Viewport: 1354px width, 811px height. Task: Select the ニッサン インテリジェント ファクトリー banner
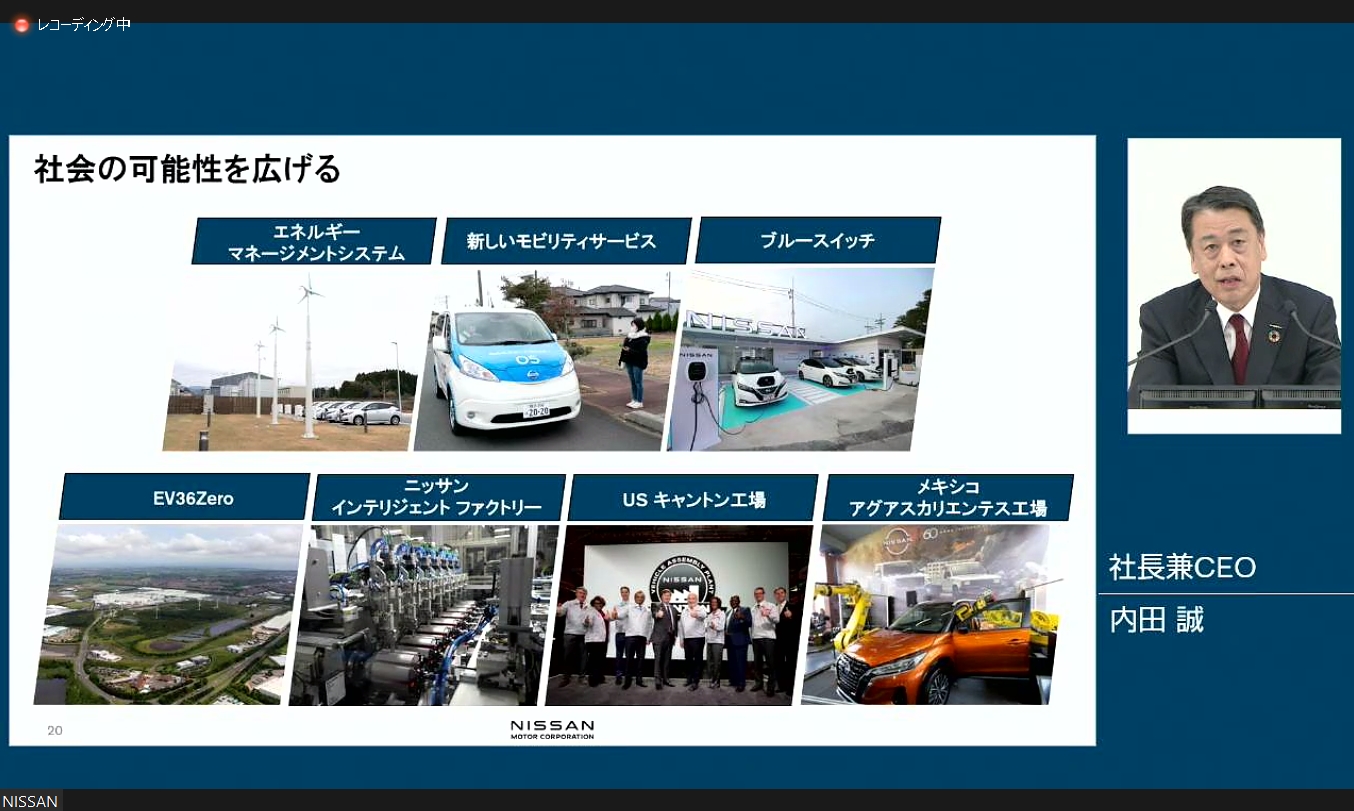(x=441, y=497)
